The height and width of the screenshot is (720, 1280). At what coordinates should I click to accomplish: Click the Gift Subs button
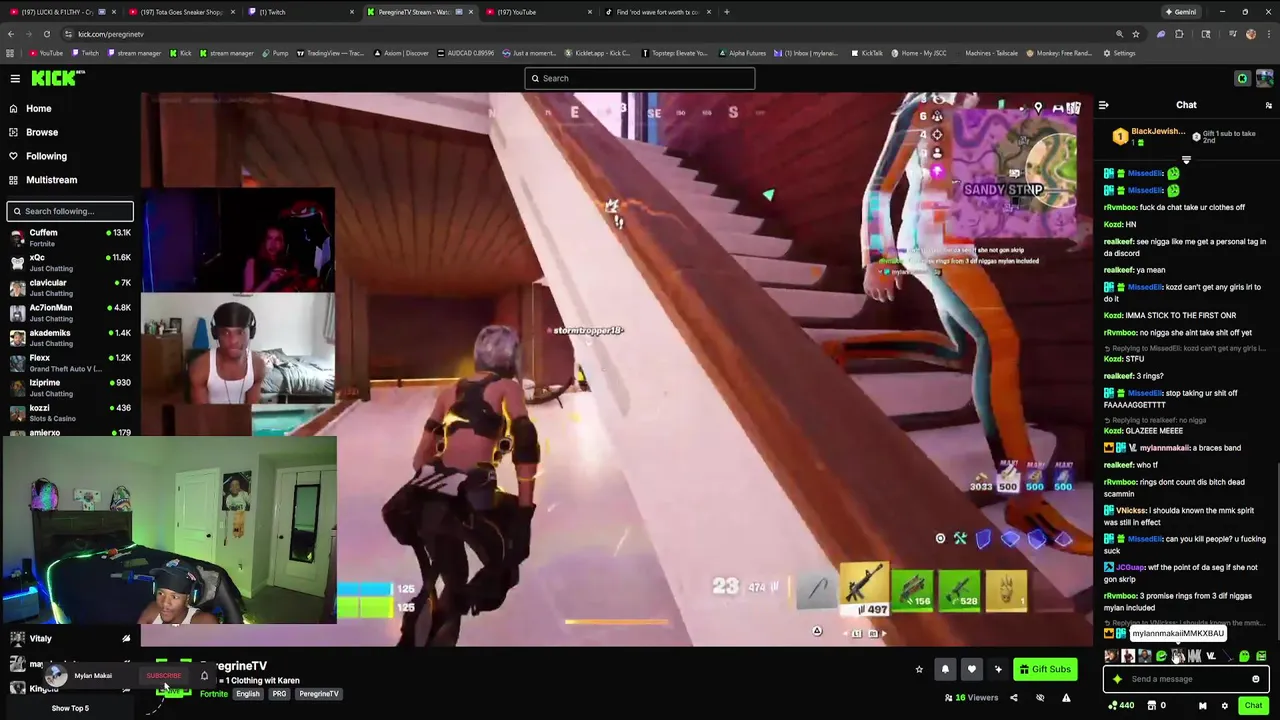(1045, 669)
